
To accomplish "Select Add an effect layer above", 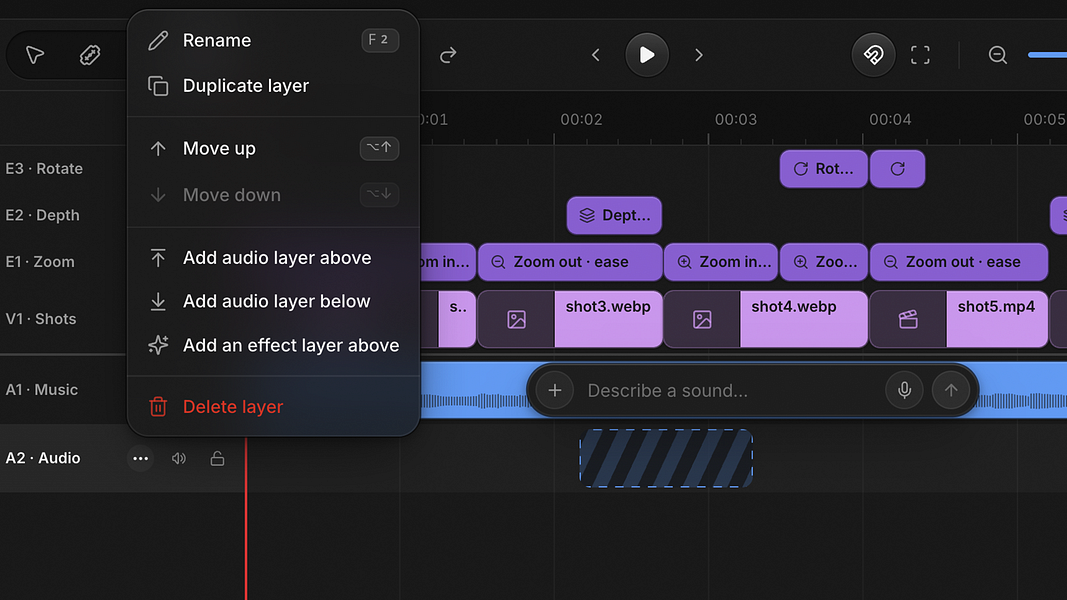I will [273, 346].
